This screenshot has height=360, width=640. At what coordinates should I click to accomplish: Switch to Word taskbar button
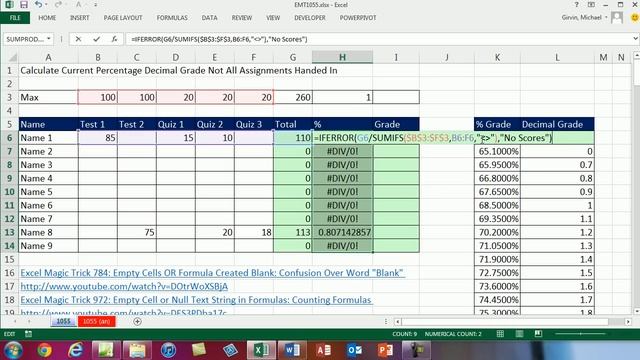point(292,350)
